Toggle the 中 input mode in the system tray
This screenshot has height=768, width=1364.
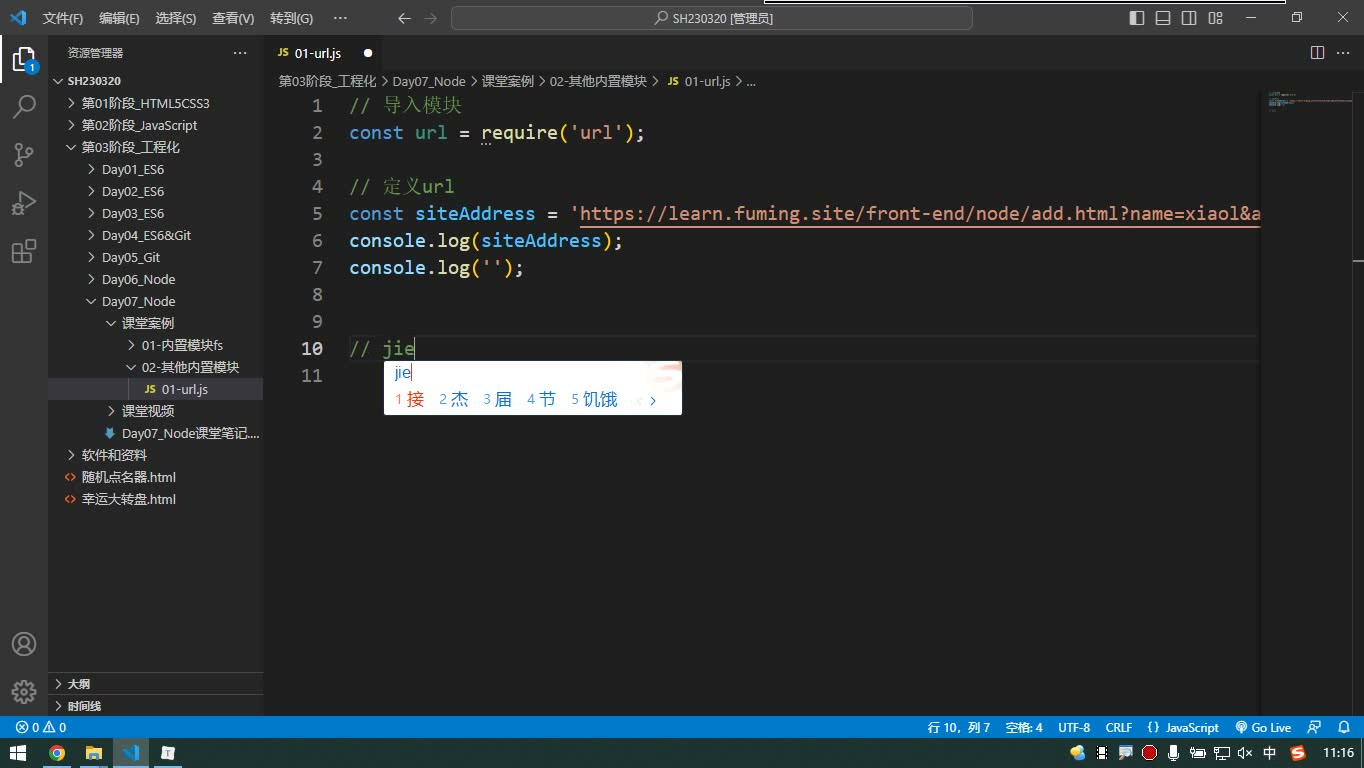[1270, 753]
